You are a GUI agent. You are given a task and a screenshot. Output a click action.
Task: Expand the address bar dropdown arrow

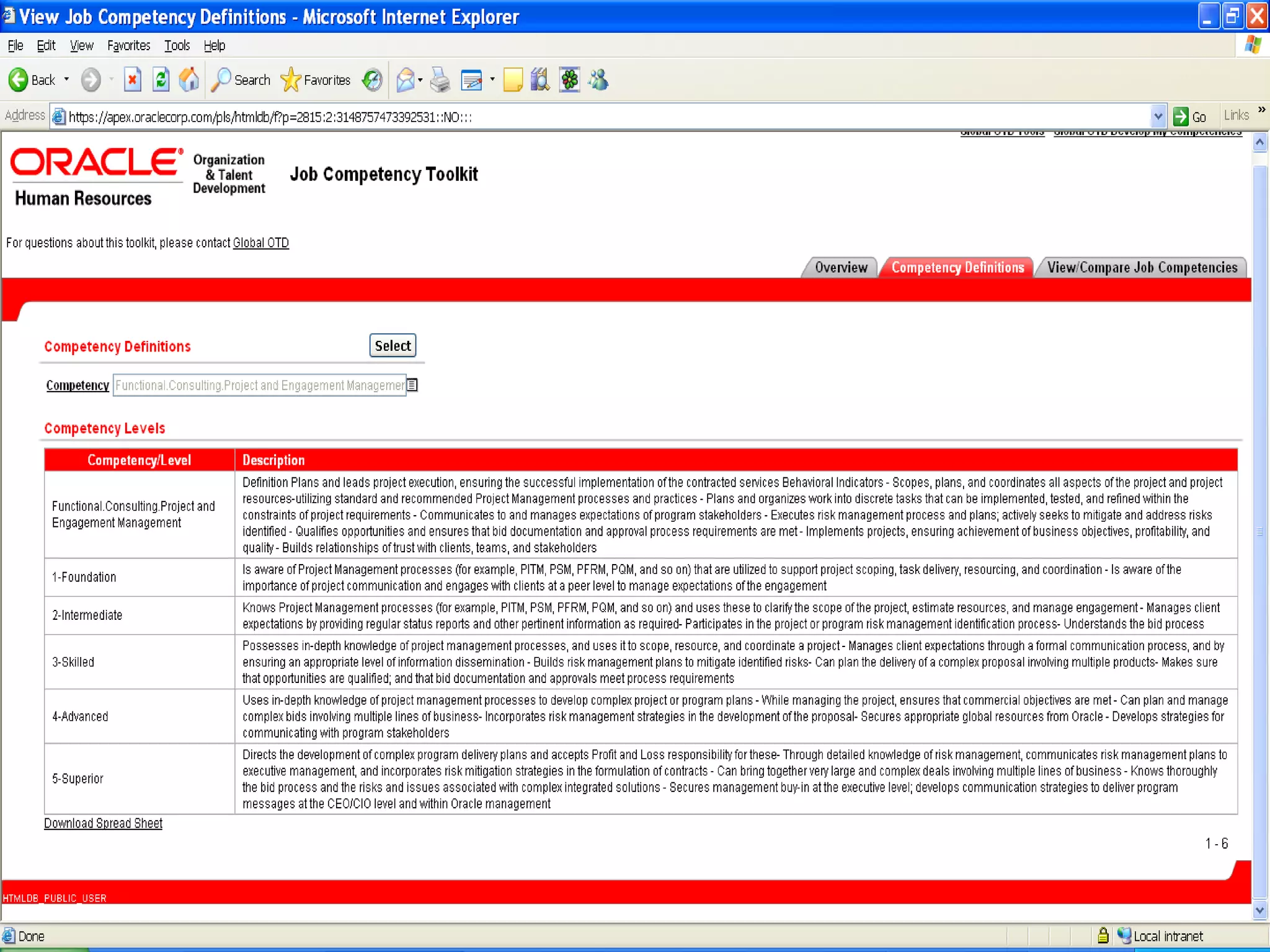pyautogui.click(x=1157, y=116)
